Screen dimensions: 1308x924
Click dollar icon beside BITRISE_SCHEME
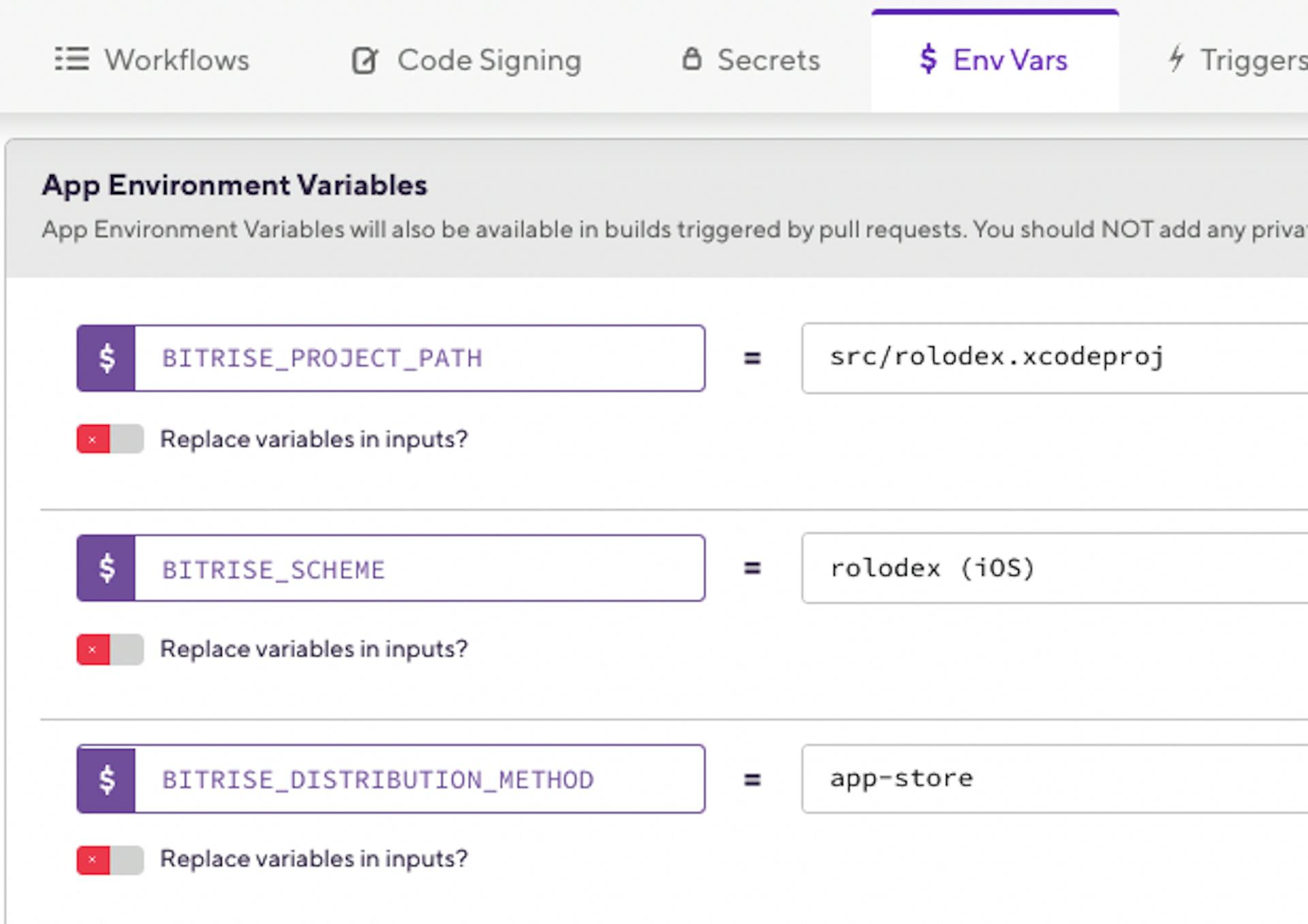pyautogui.click(x=106, y=568)
